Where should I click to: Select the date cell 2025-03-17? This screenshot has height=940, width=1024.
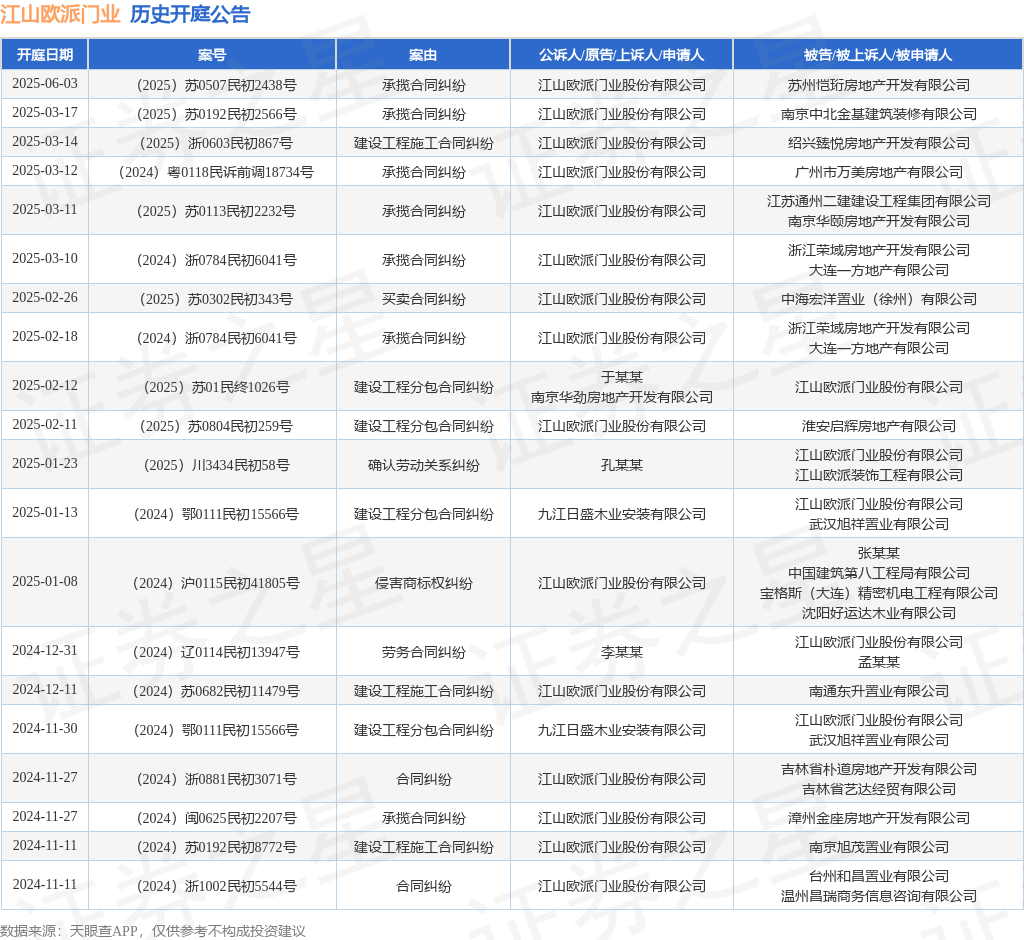click(44, 112)
